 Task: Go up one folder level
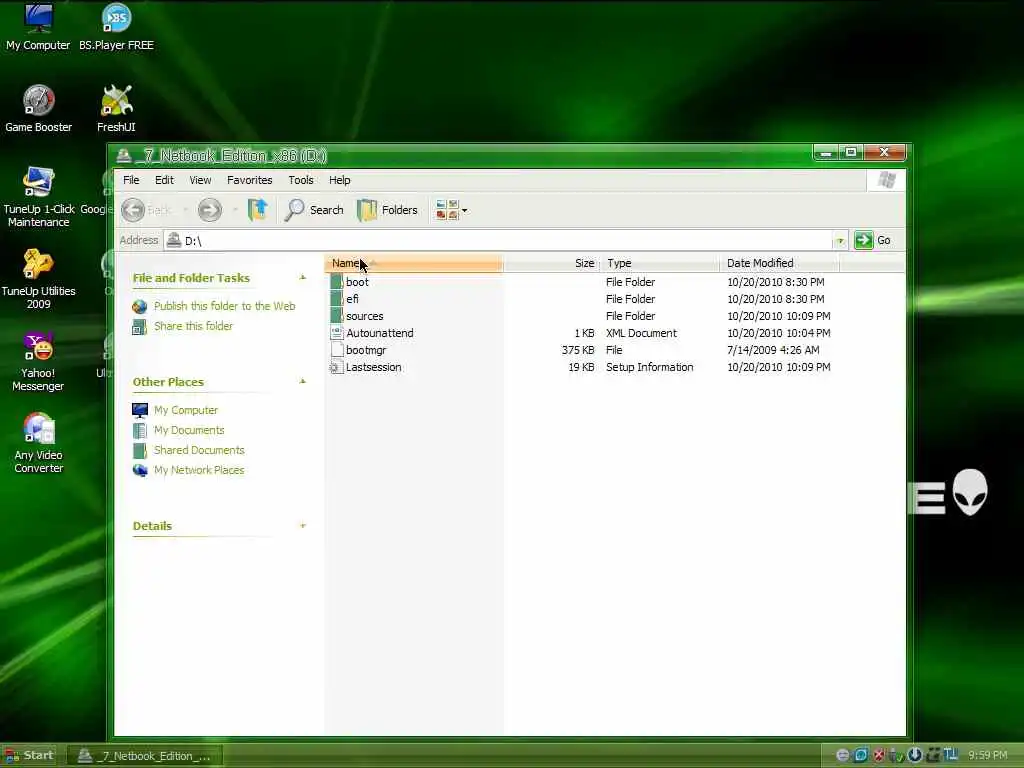point(258,210)
